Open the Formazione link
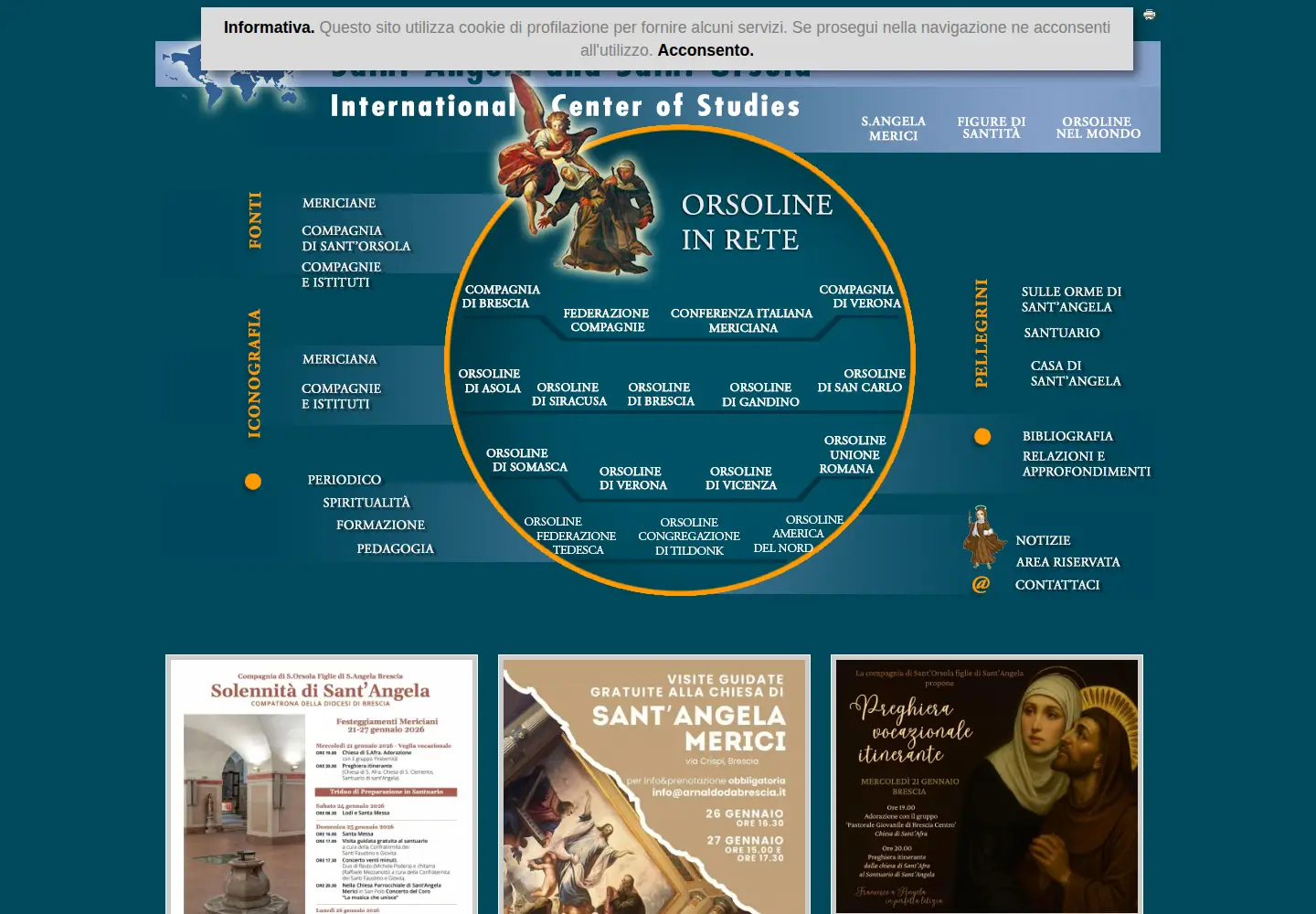Viewport: 1316px width, 914px height. point(380,525)
